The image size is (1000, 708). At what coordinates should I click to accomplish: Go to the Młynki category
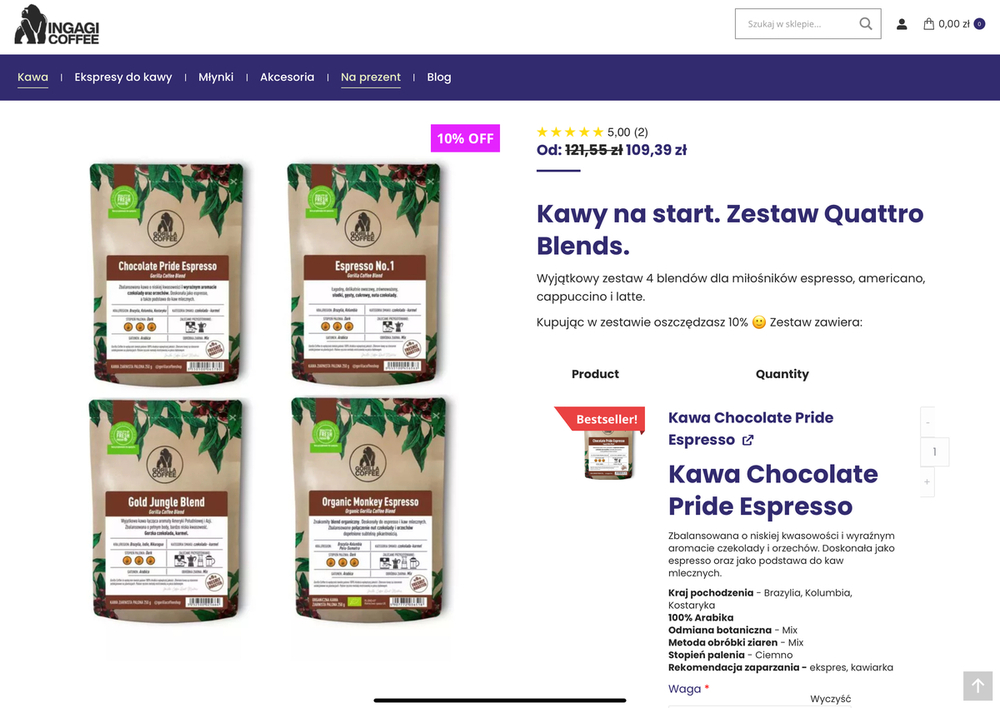pyautogui.click(x=216, y=77)
